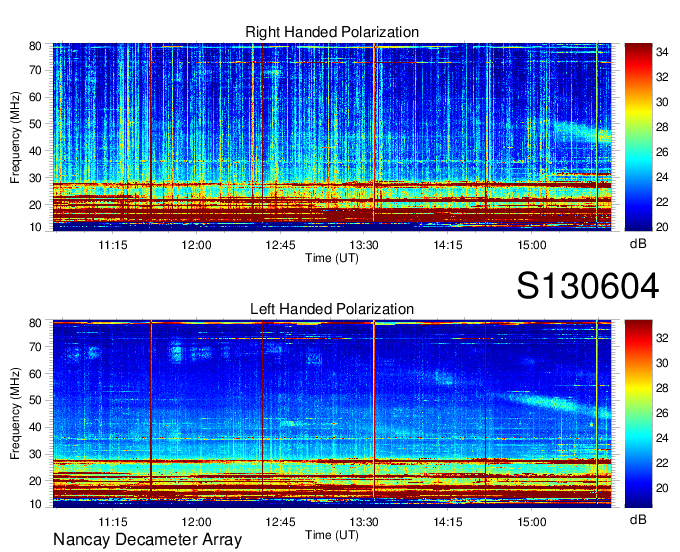Click the S130604 observation label
Viewport: 680px width, 552px height.
coord(588,286)
